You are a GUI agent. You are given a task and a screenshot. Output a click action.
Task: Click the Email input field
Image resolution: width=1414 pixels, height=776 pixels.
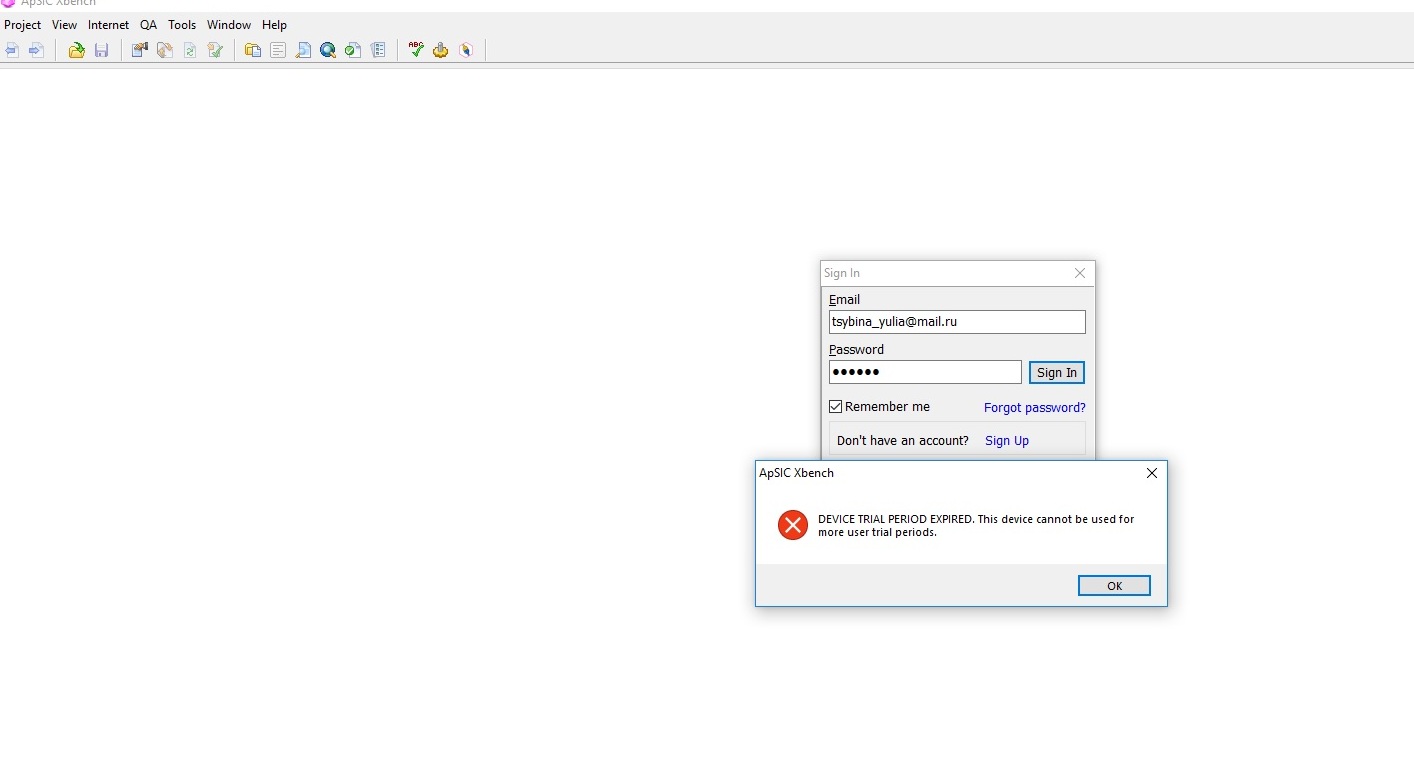(x=957, y=322)
